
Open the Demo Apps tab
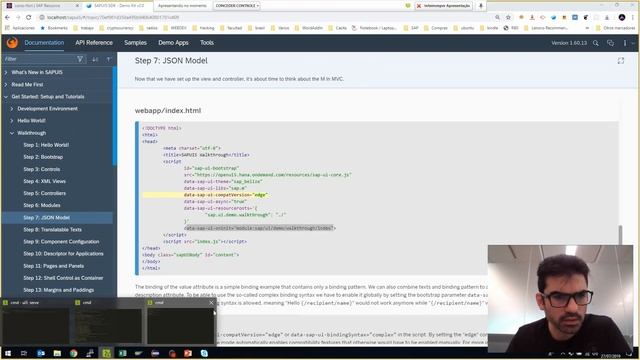[x=173, y=42]
